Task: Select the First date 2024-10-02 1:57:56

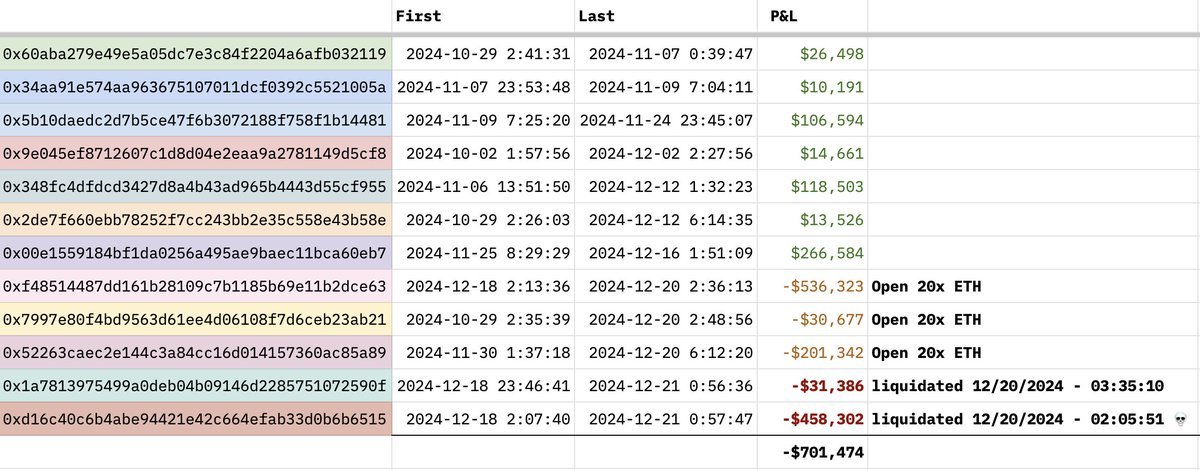Action: pyautogui.click(x=483, y=154)
